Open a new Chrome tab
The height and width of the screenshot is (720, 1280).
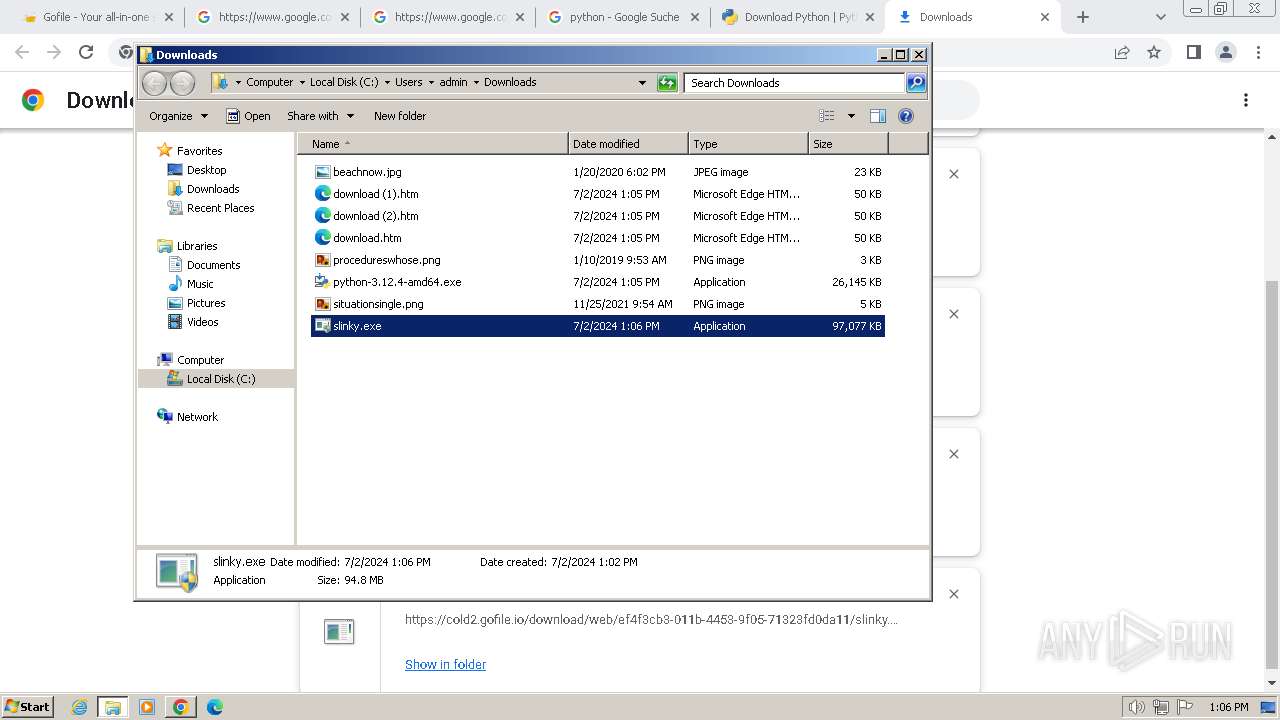pos(1083,17)
